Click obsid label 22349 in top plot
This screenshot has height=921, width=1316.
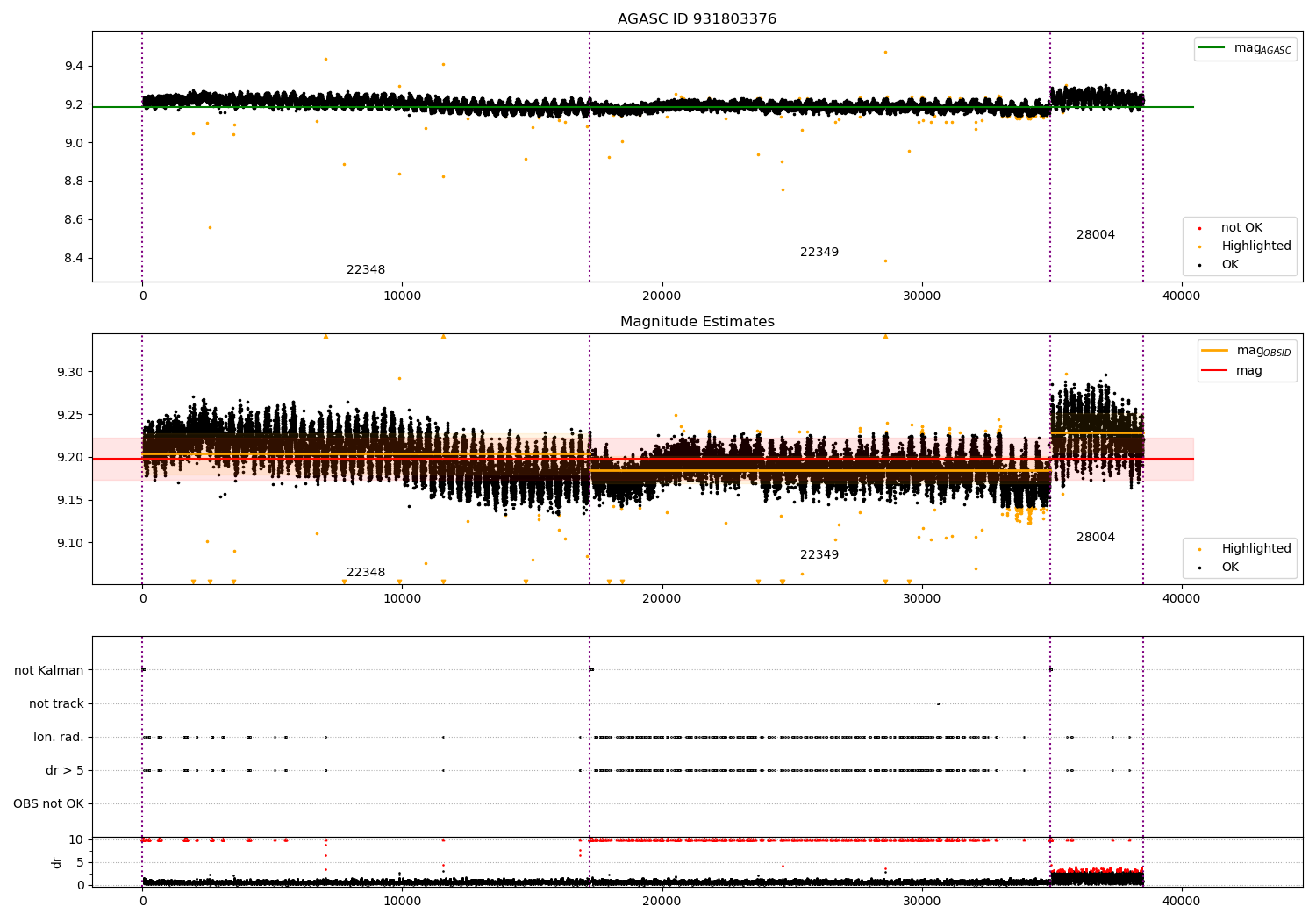pyautogui.click(x=819, y=253)
